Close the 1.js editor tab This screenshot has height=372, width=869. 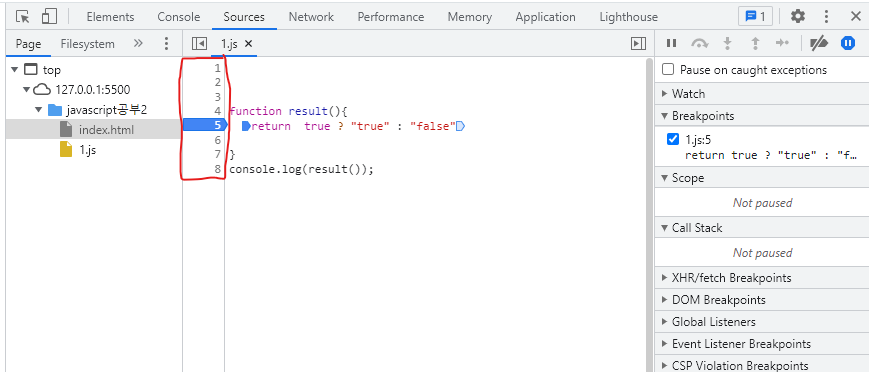click(248, 44)
